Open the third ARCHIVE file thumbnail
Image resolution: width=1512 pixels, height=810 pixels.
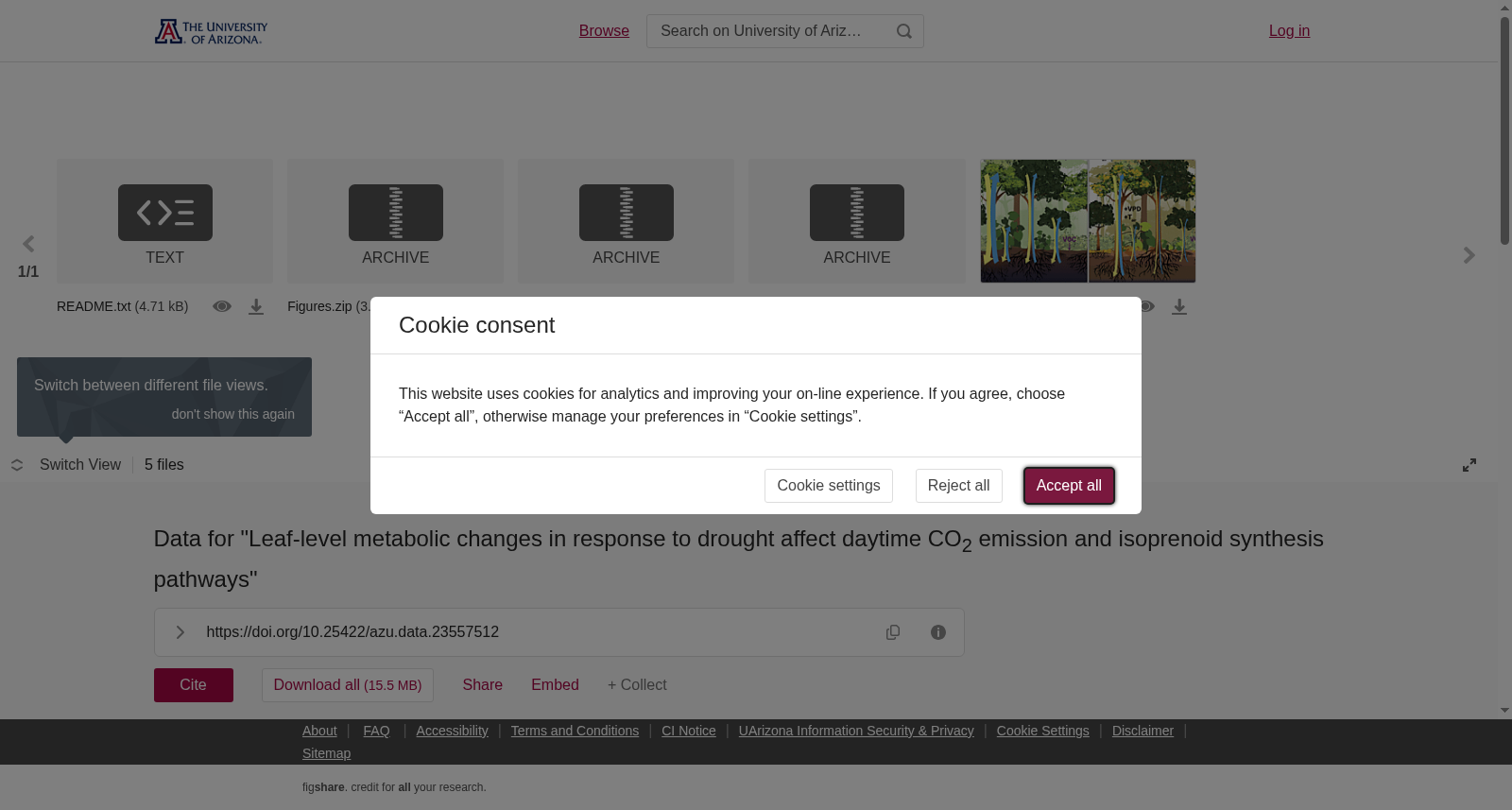click(626, 221)
